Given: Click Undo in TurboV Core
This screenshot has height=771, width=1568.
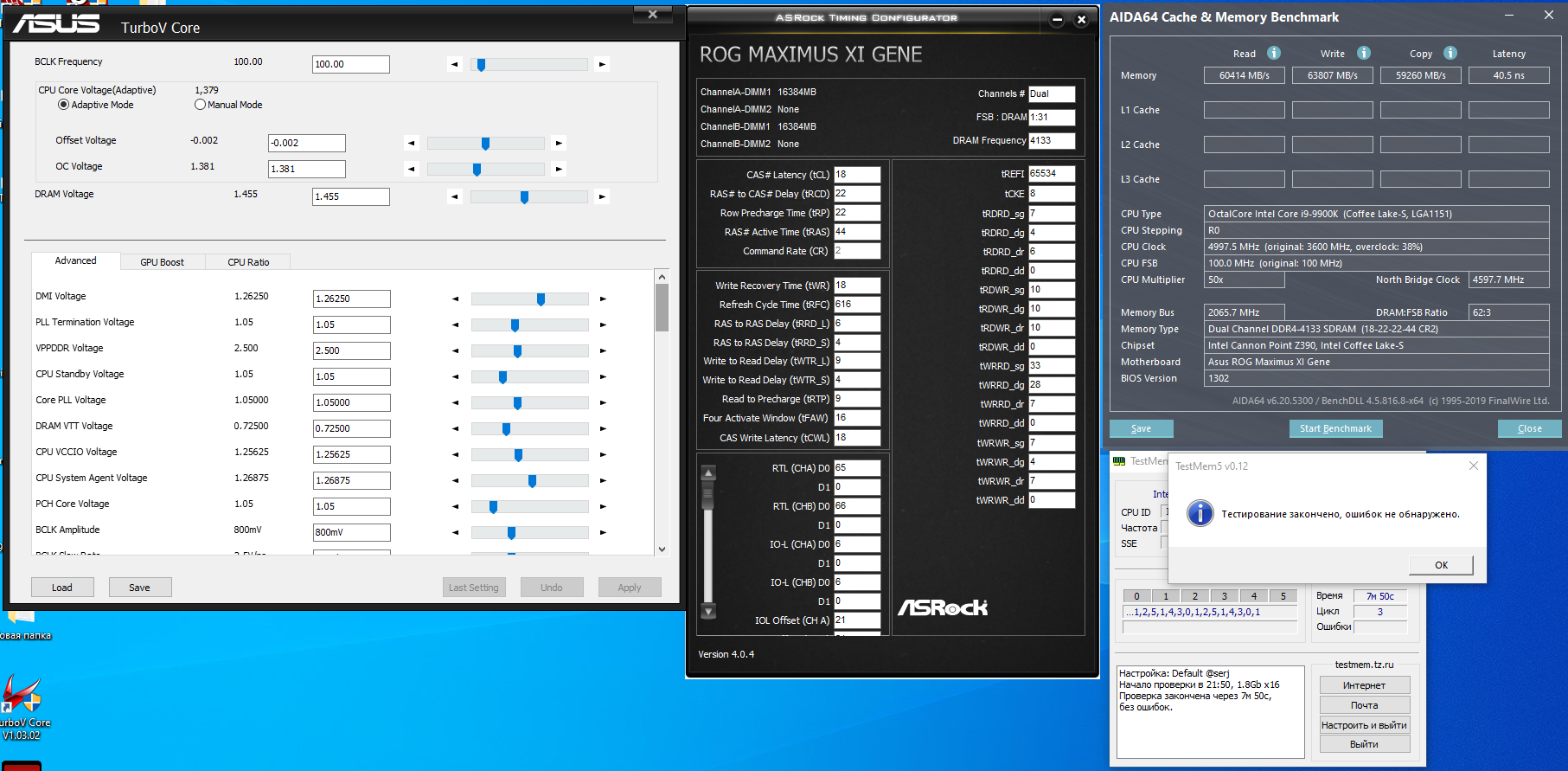Looking at the screenshot, I should (x=552, y=588).
